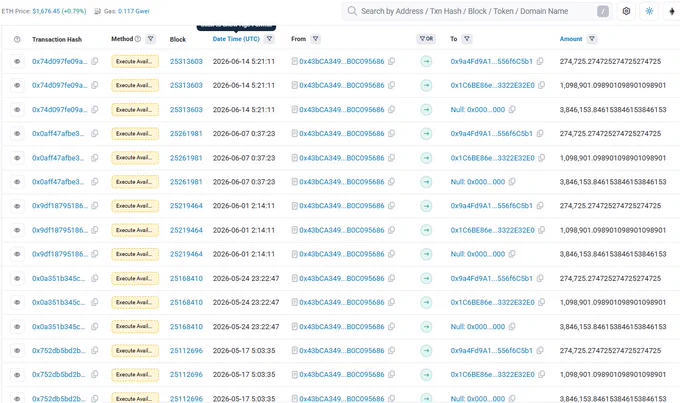Open the Gas 0.117 Gwei tracker link

point(133,11)
